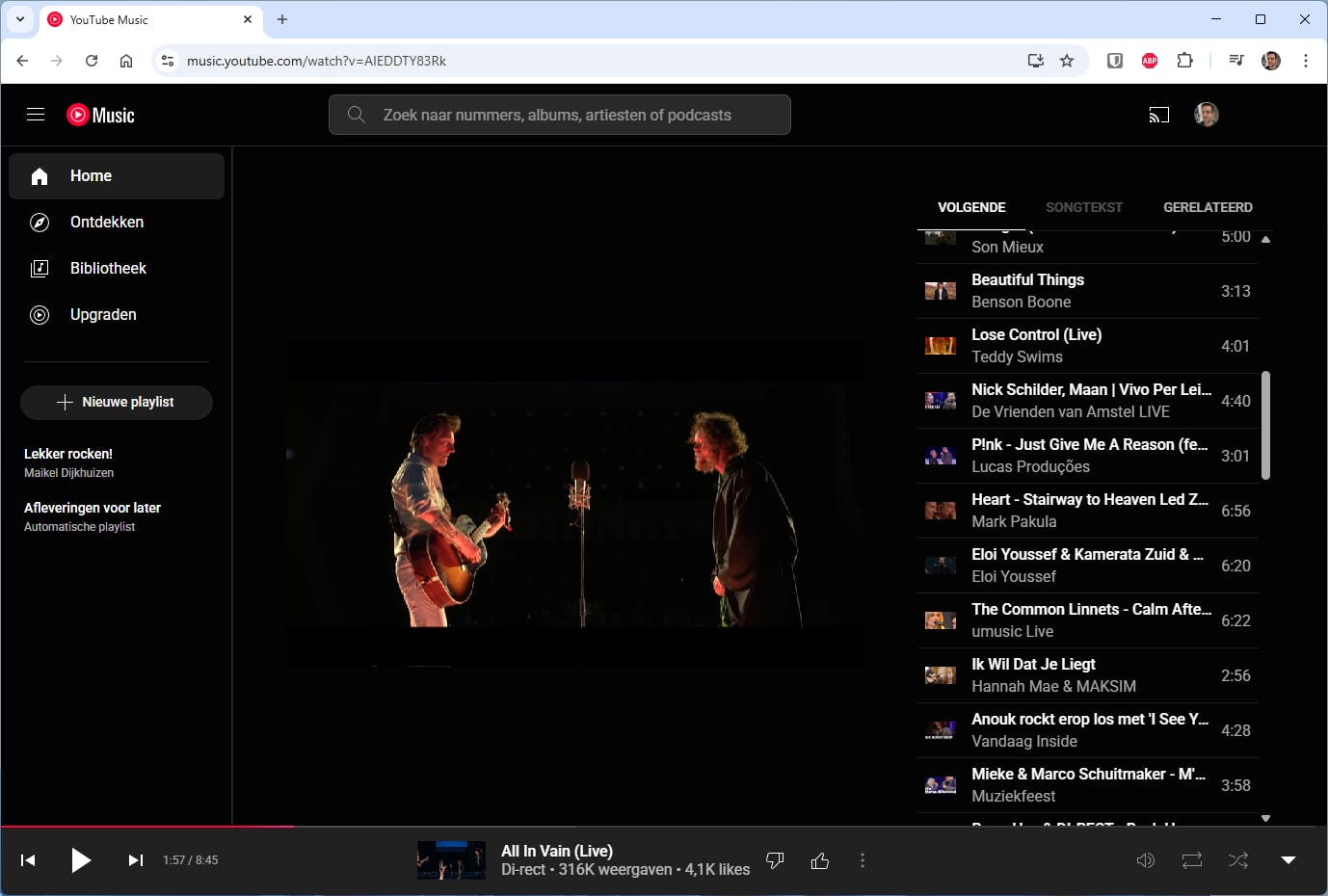Expand the full-screen player view
1328x896 pixels.
[x=1288, y=860]
